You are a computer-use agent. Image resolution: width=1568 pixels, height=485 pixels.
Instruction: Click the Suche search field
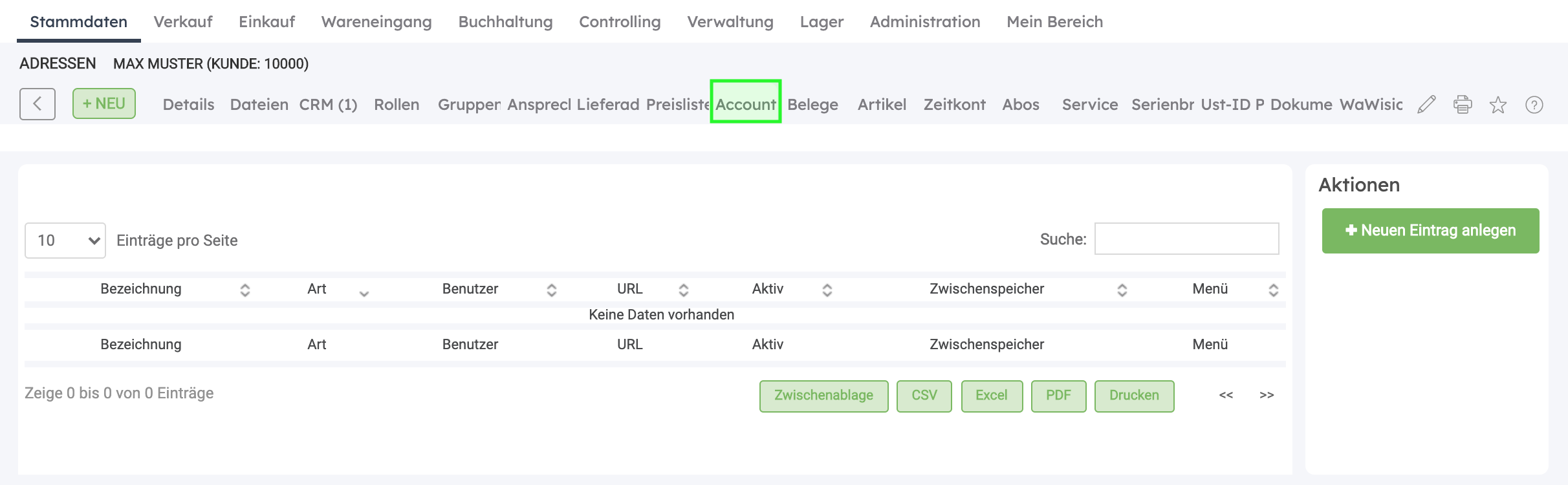[x=1186, y=239]
